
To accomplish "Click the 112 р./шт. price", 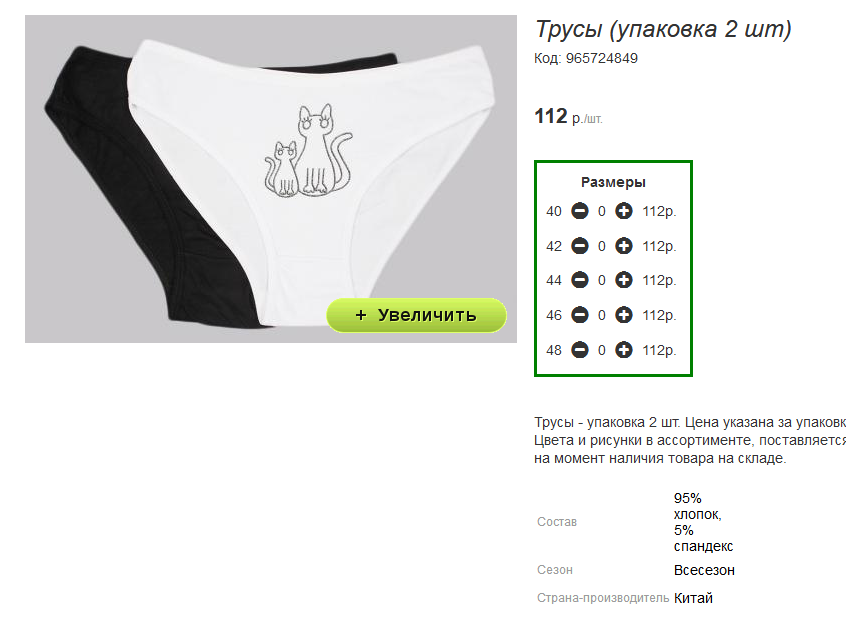I will (x=568, y=117).
